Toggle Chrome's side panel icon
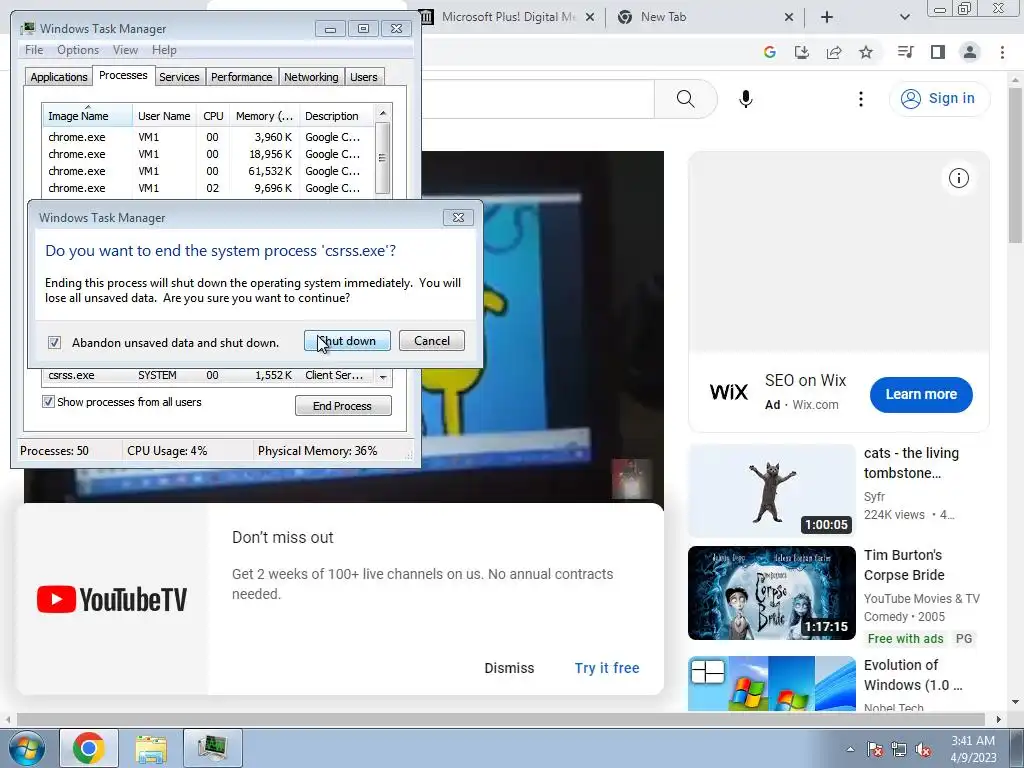This screenshot has height=768, width=1024. pos(938,52)
